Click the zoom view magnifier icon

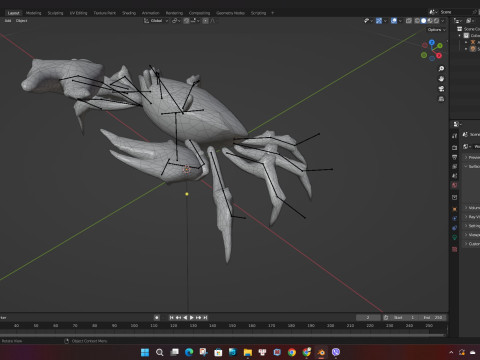[x=441, y=69]
